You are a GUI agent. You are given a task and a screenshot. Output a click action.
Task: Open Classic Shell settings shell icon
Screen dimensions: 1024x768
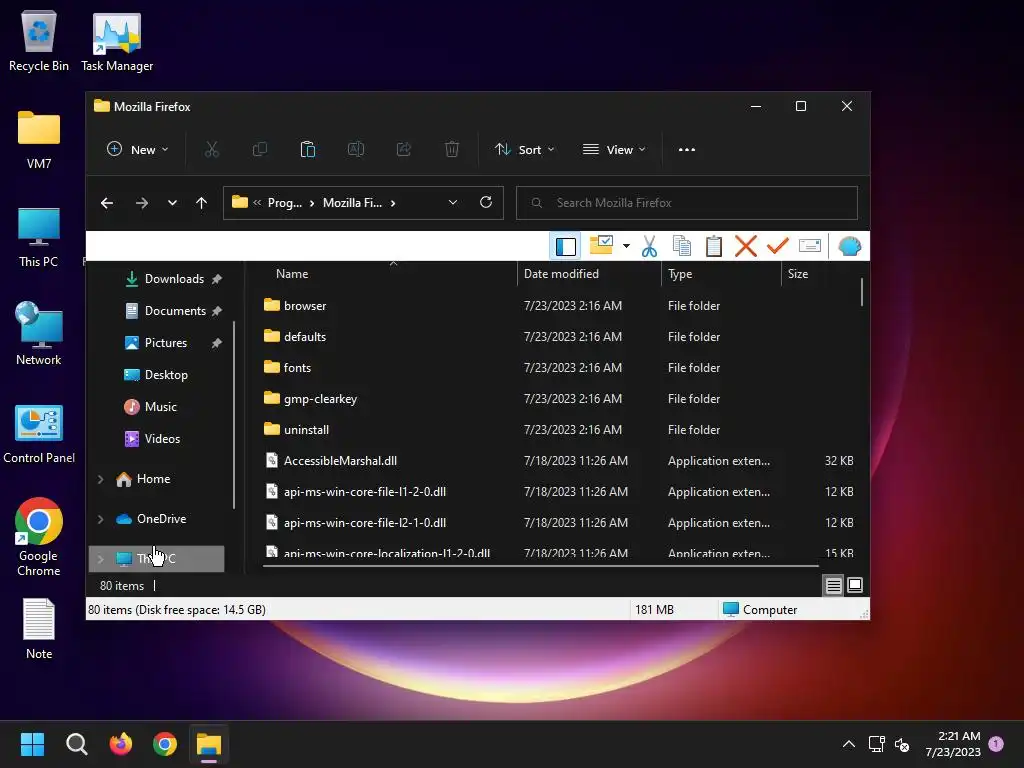850,246
